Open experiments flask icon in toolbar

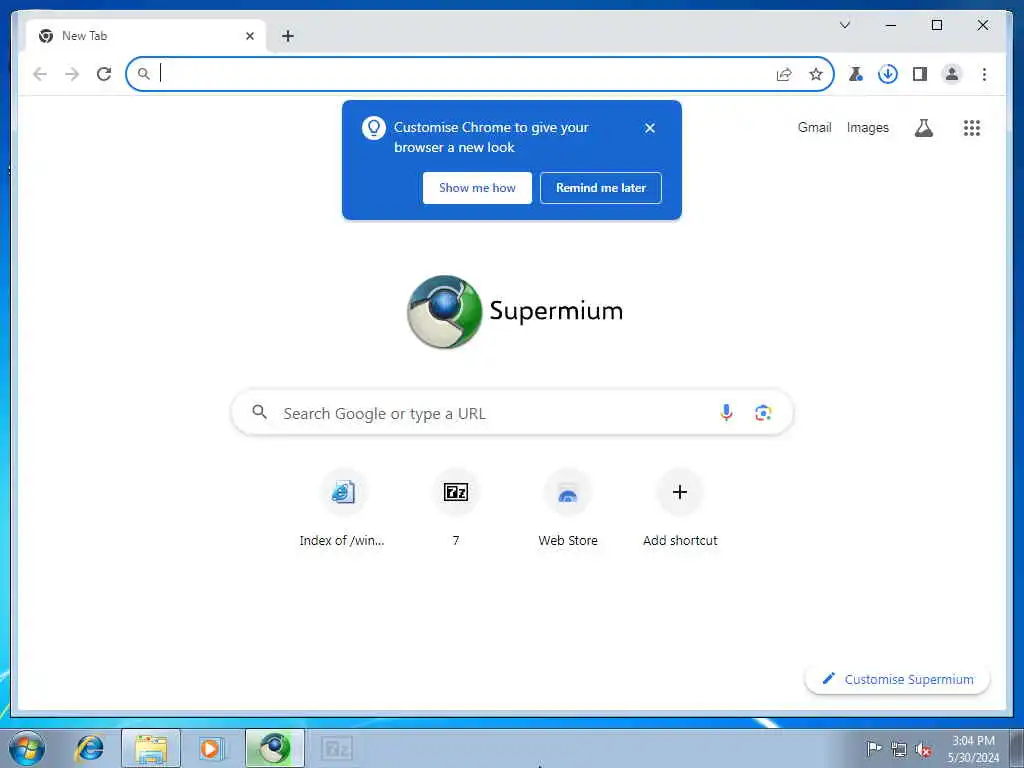point(855,74)
